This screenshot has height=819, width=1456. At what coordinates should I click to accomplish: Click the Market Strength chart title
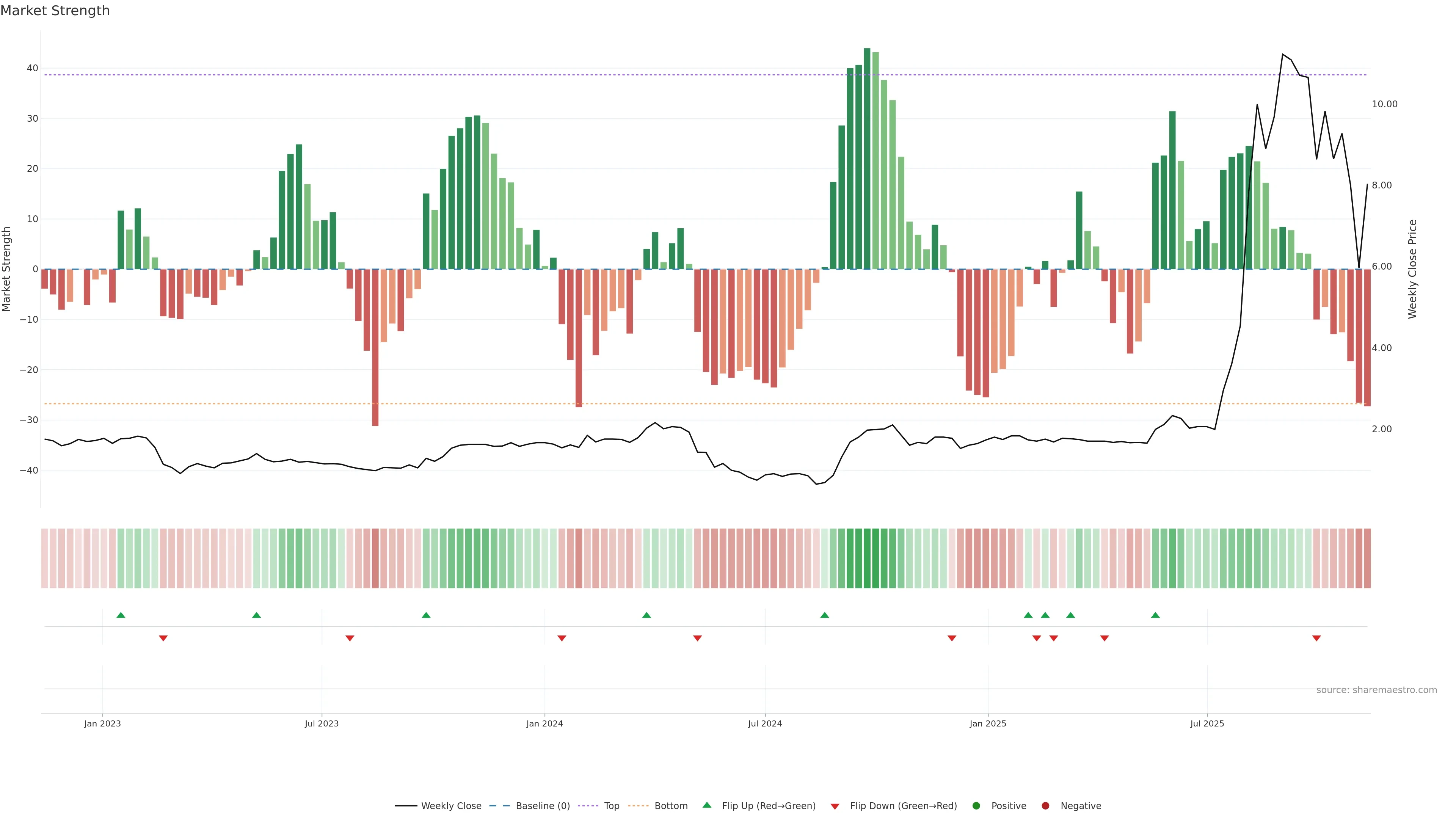55,11
